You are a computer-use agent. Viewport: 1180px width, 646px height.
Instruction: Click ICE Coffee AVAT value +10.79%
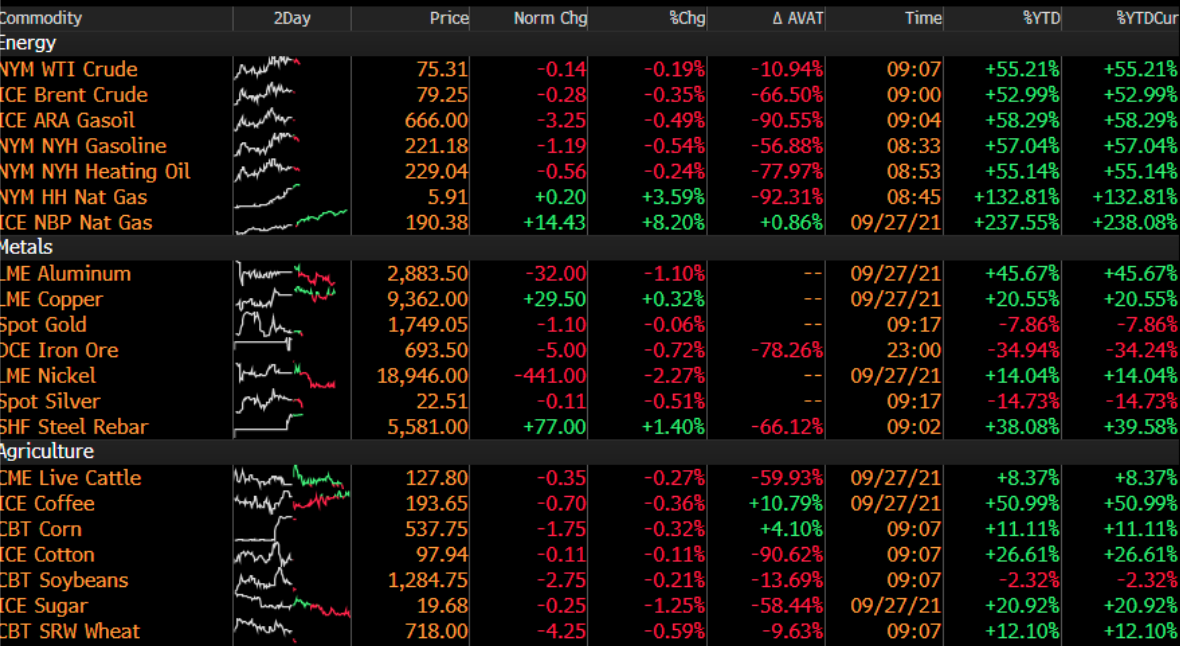[785, 504]
